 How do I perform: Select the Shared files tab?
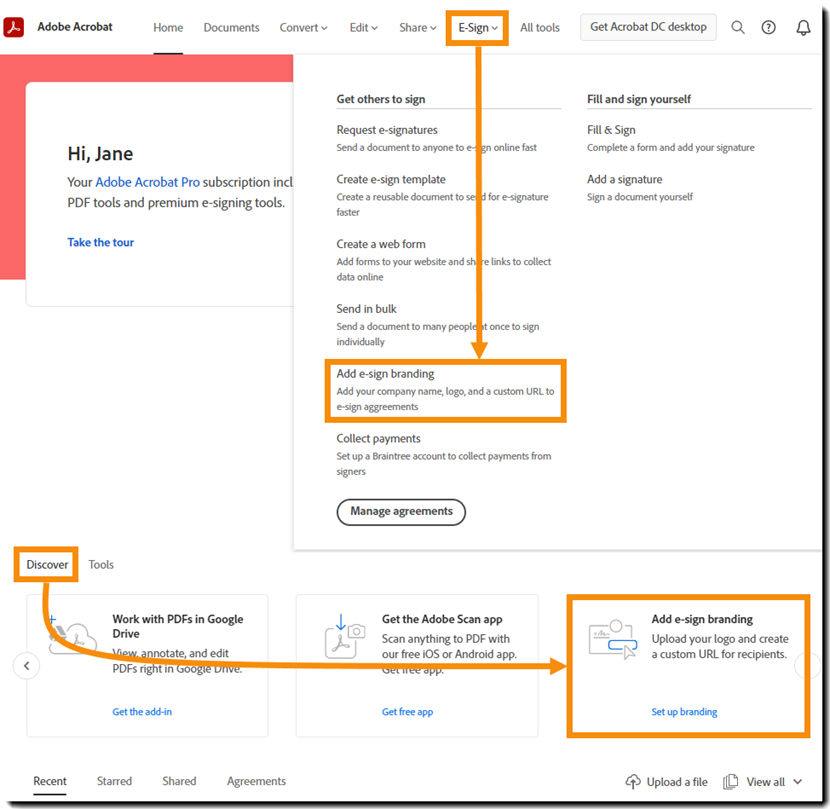coord(179,781)
